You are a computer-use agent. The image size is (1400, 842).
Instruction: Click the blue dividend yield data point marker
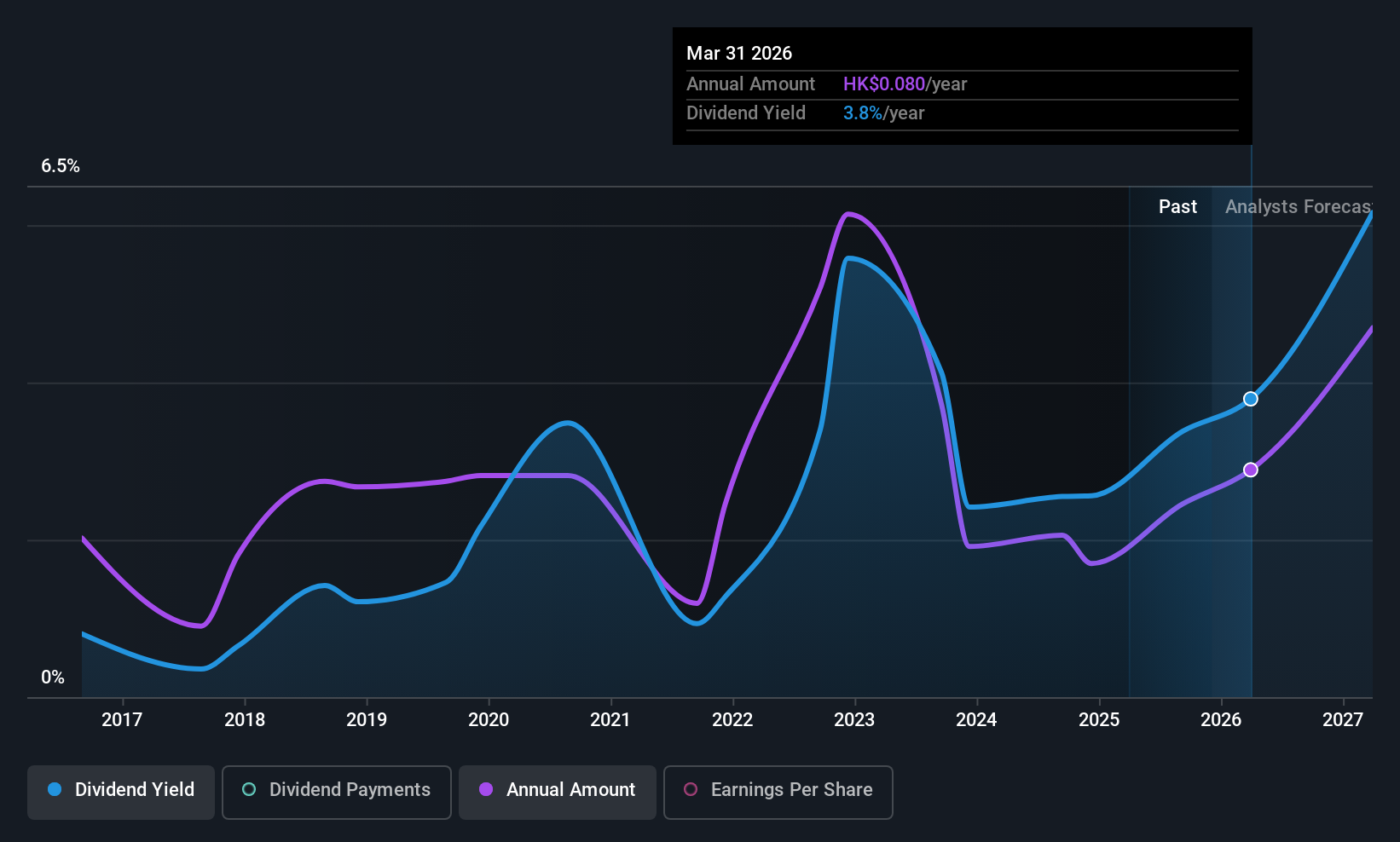coord(1251,399)
